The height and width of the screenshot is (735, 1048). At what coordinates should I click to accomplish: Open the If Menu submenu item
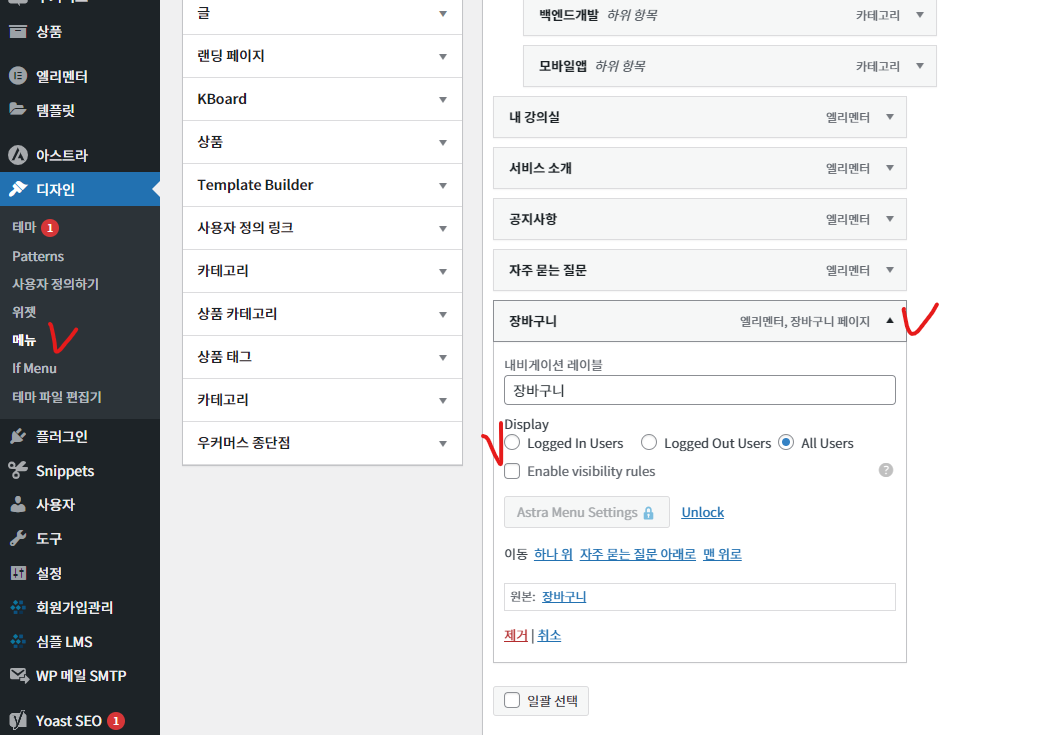34,368
